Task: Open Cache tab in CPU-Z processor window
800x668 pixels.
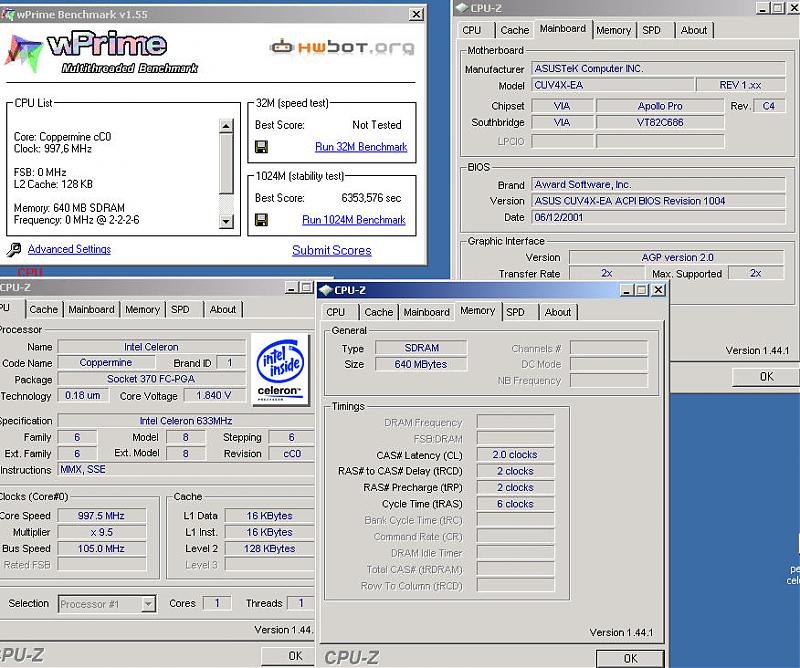Action: 43,310
